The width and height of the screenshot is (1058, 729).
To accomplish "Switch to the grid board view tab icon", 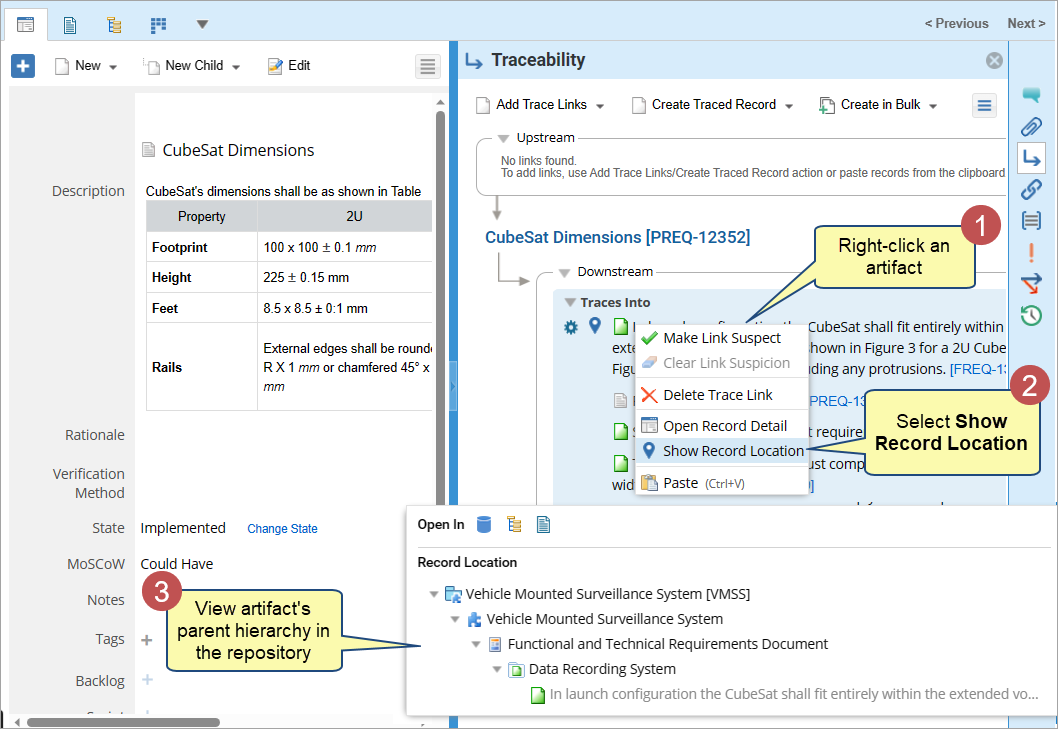I will pyautogui.click(x=158, y=26).
